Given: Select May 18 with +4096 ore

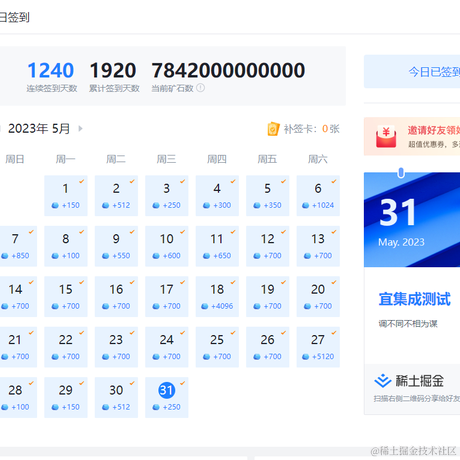Looking at the screenshot, I should (x=217, y=297).
